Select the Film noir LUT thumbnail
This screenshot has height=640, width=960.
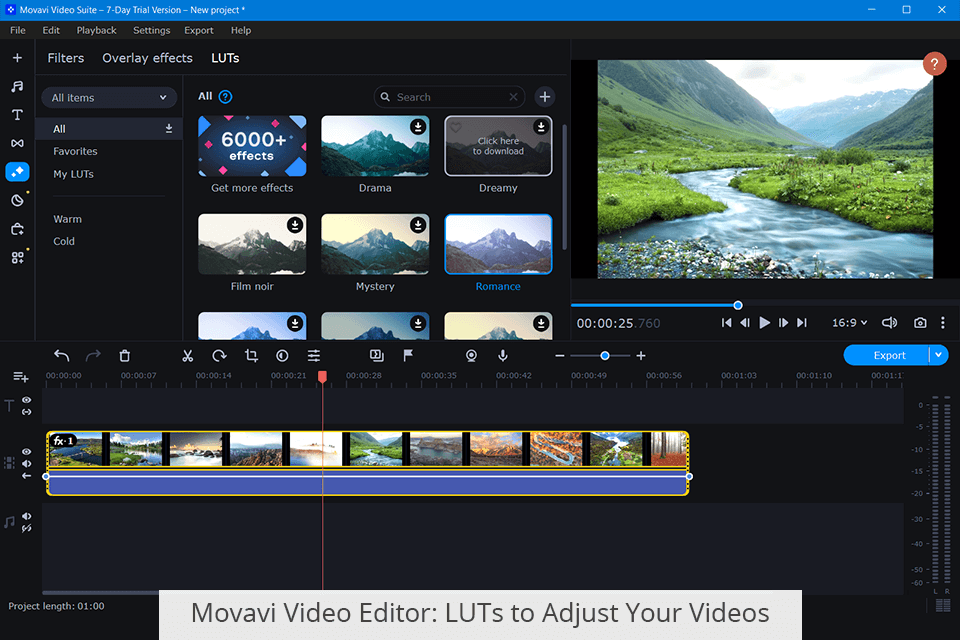252,244
